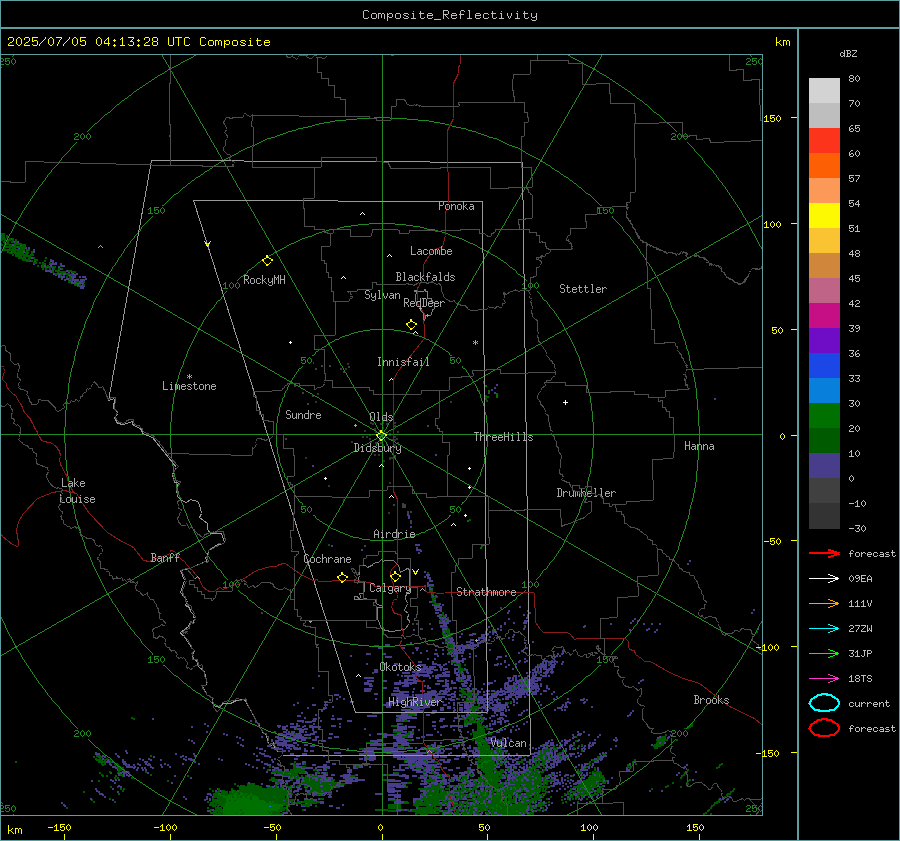
Task: Click the Calgary city label
Action: pos(390,588)
